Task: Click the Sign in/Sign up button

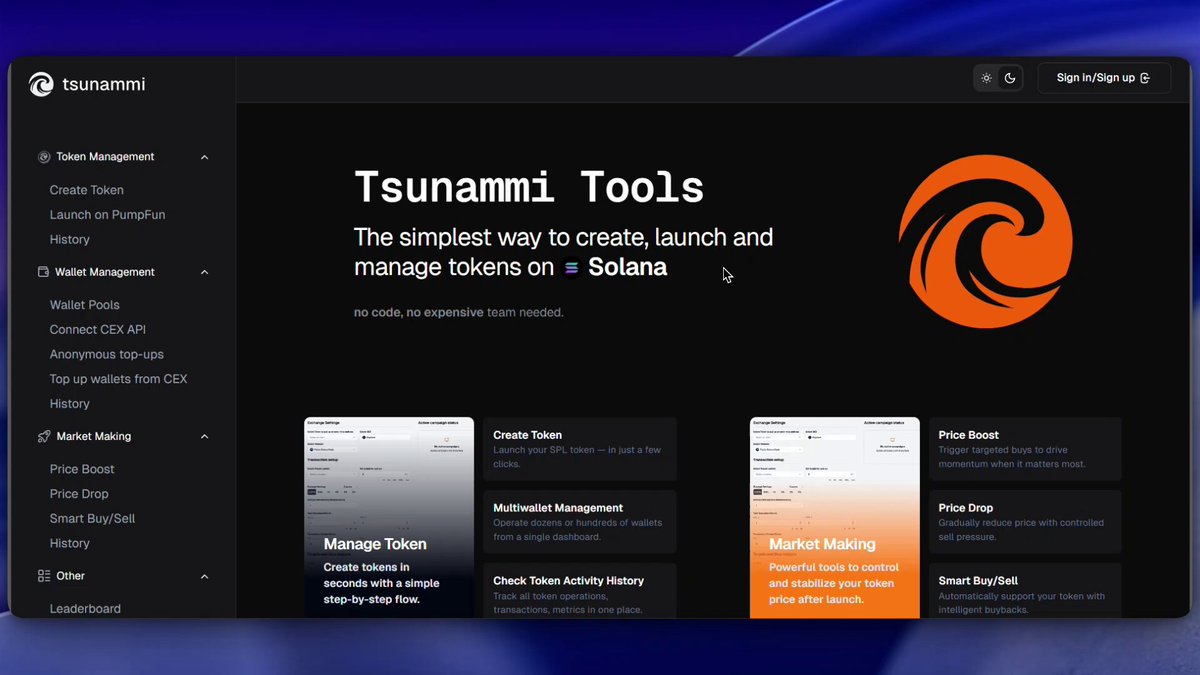Action: click(x=1104, y=78)
